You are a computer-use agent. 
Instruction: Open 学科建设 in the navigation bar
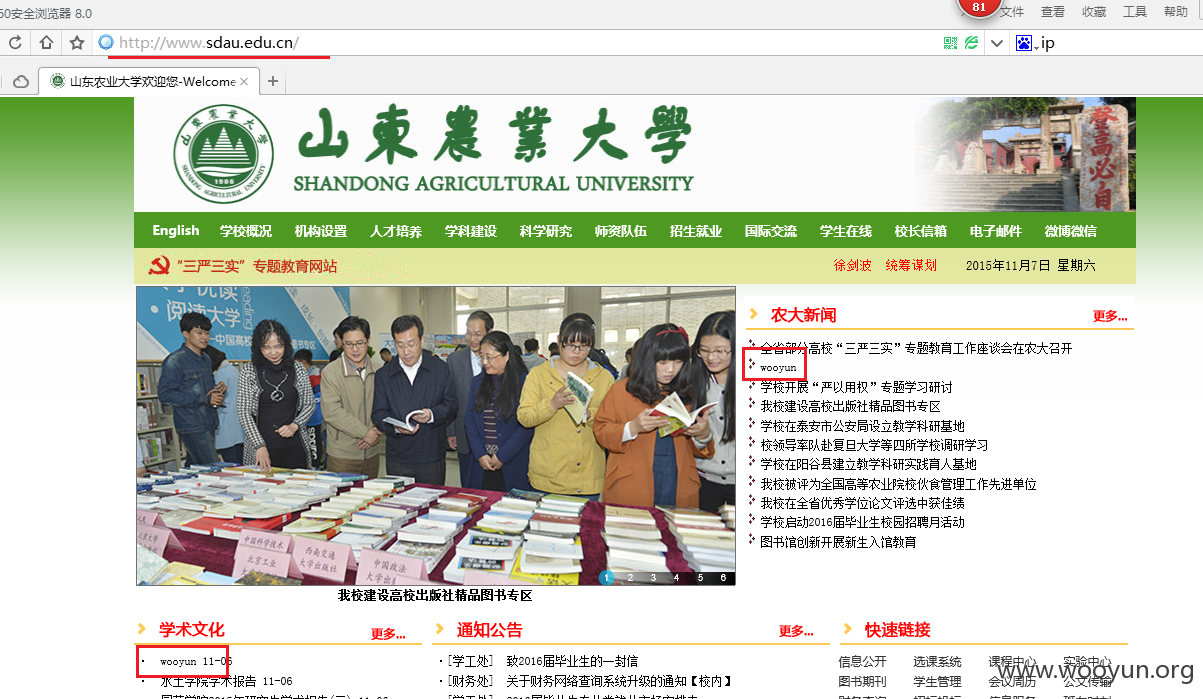(x=471, y=231)
